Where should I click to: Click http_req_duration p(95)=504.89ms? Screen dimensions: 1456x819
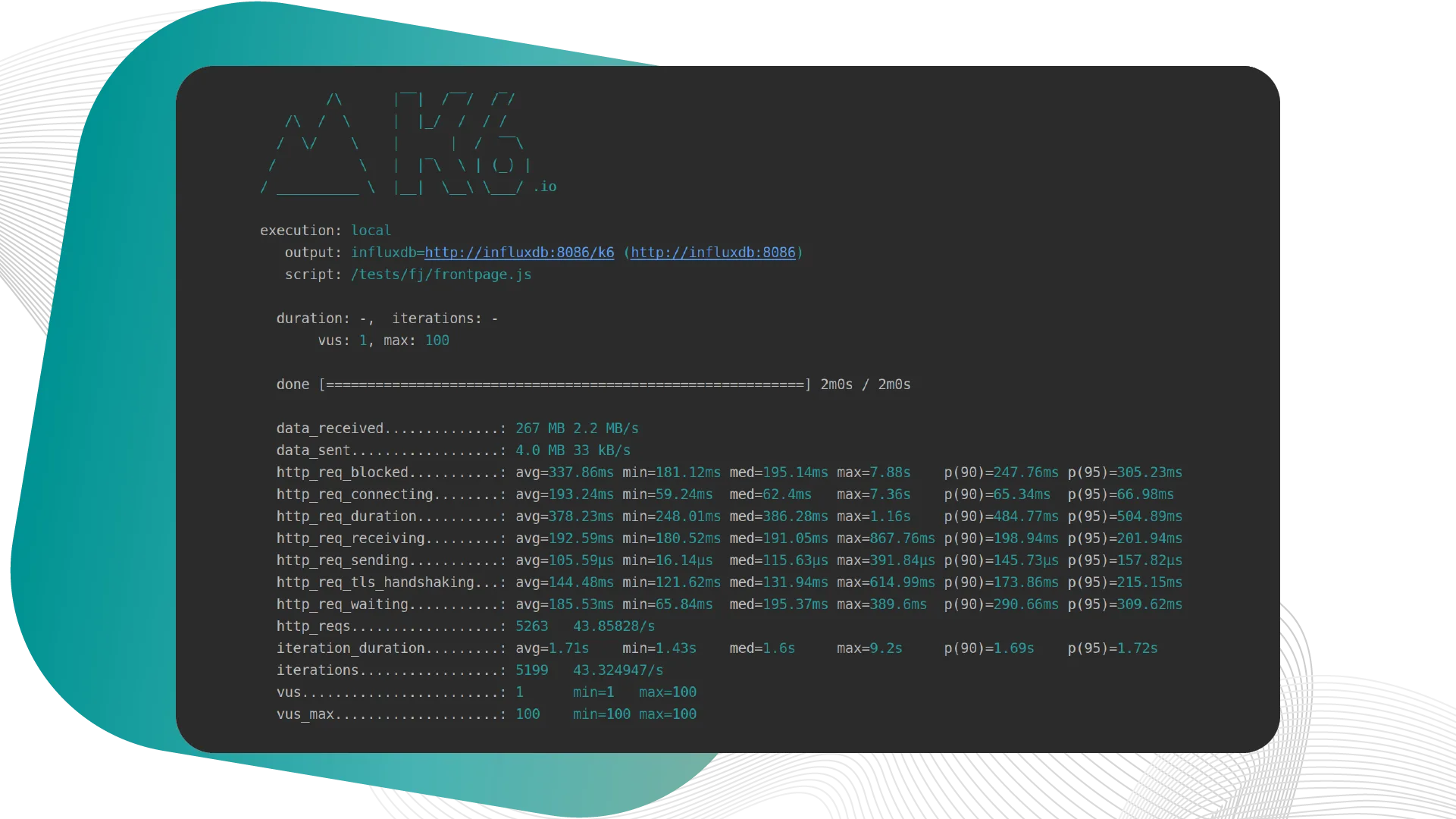point(1125,516)
